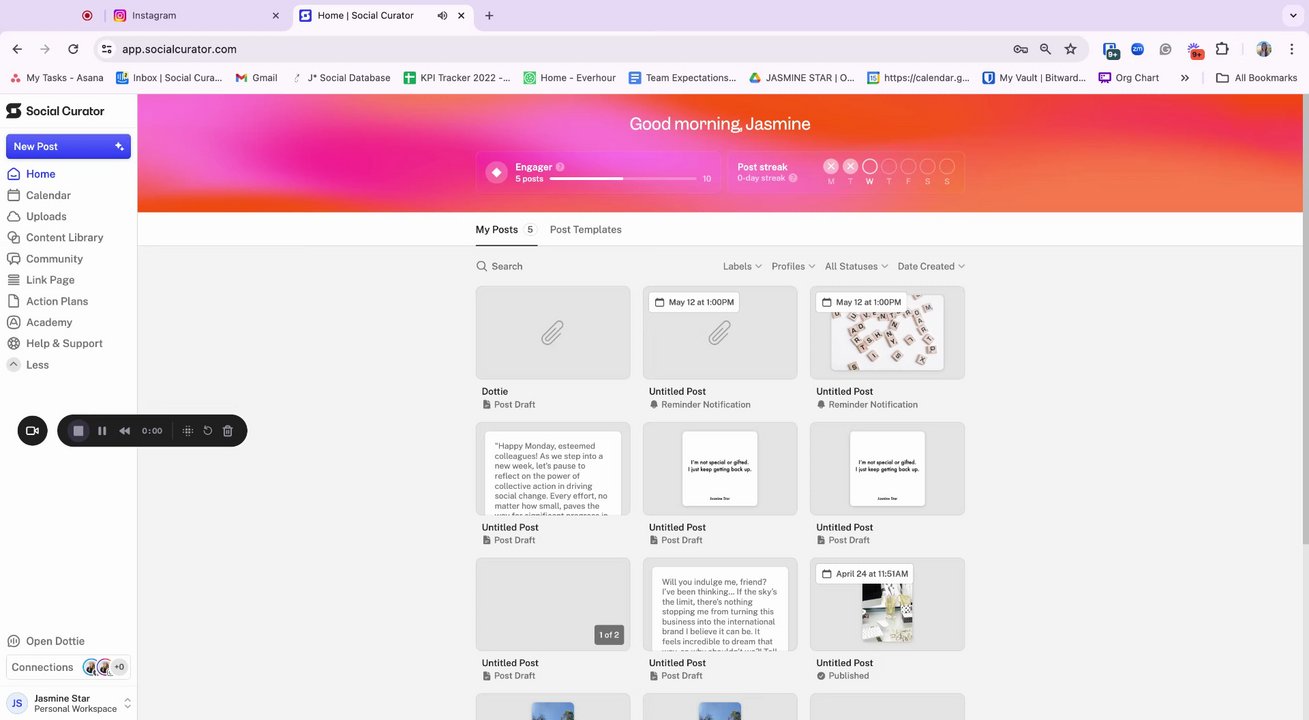Open Academy in the sidebar

point(49,322)
